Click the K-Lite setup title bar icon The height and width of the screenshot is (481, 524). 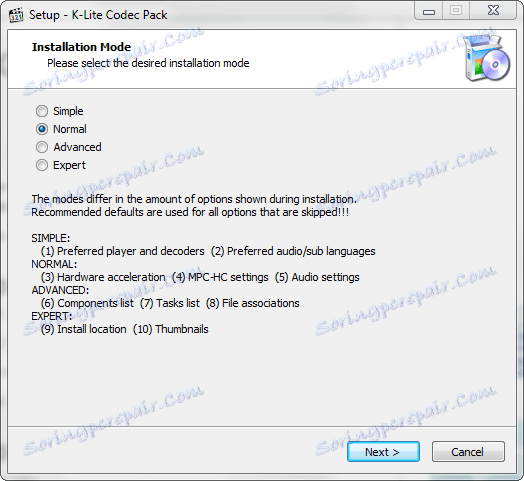point(16,15)
